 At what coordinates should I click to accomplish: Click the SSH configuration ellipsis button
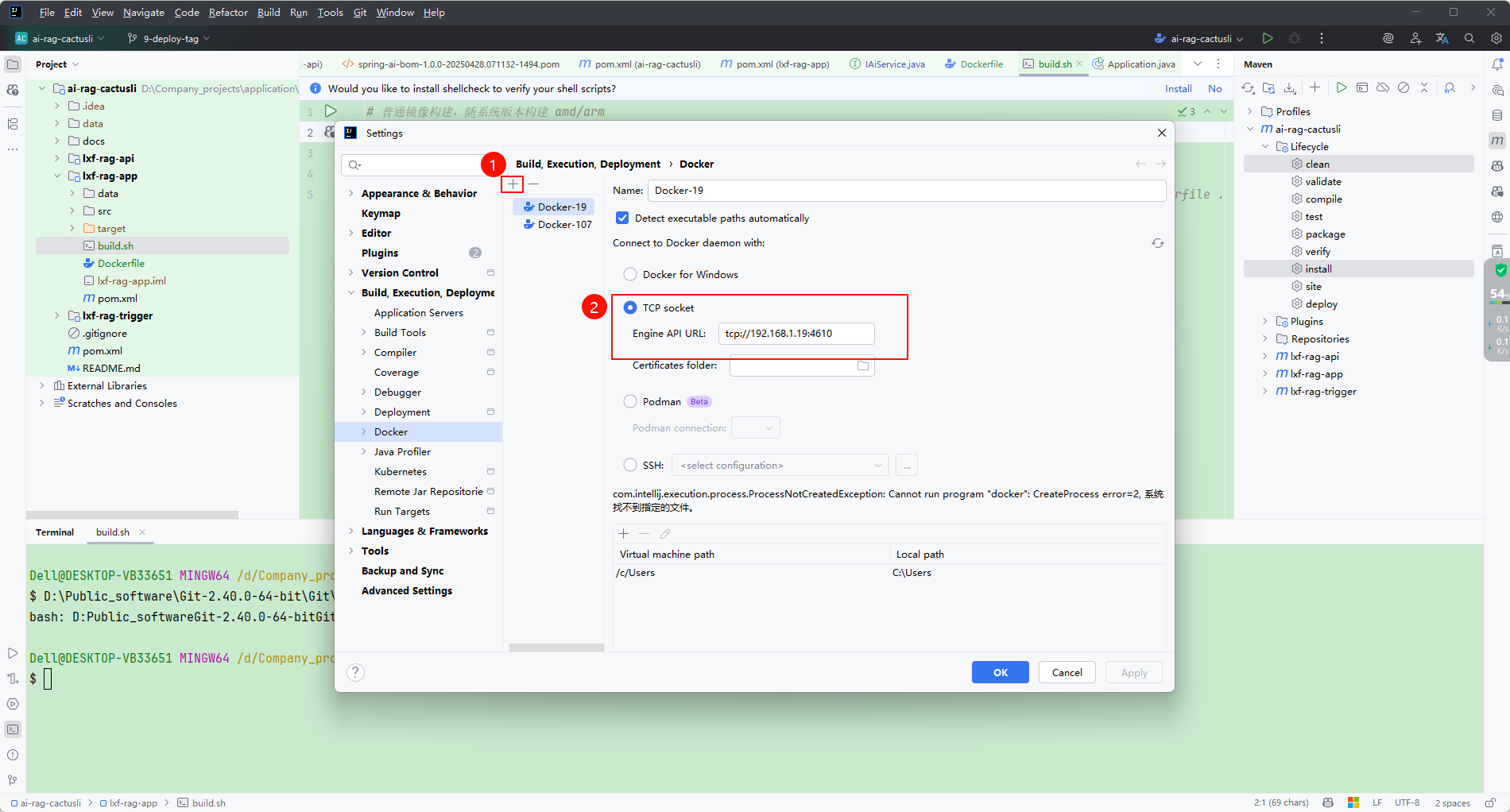click(907, 465)
